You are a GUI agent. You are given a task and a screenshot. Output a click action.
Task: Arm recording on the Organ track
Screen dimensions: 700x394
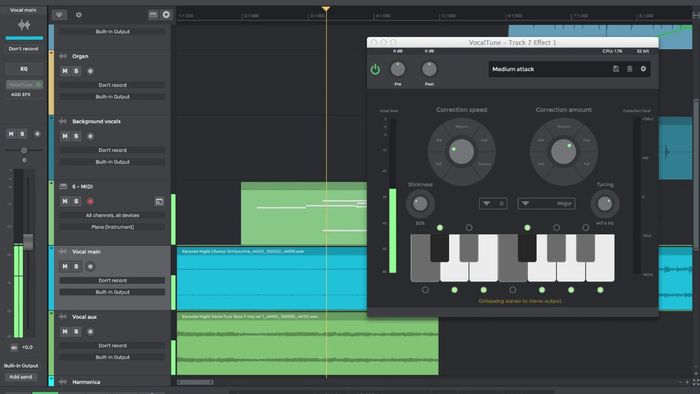point(90,71)
